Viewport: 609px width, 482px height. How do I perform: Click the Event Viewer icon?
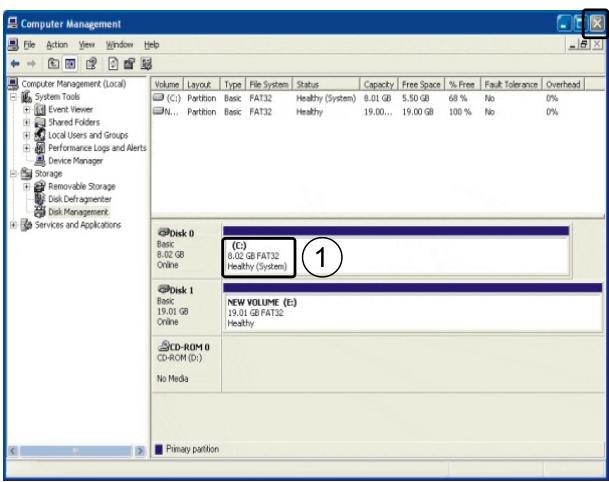coord(40,110)
